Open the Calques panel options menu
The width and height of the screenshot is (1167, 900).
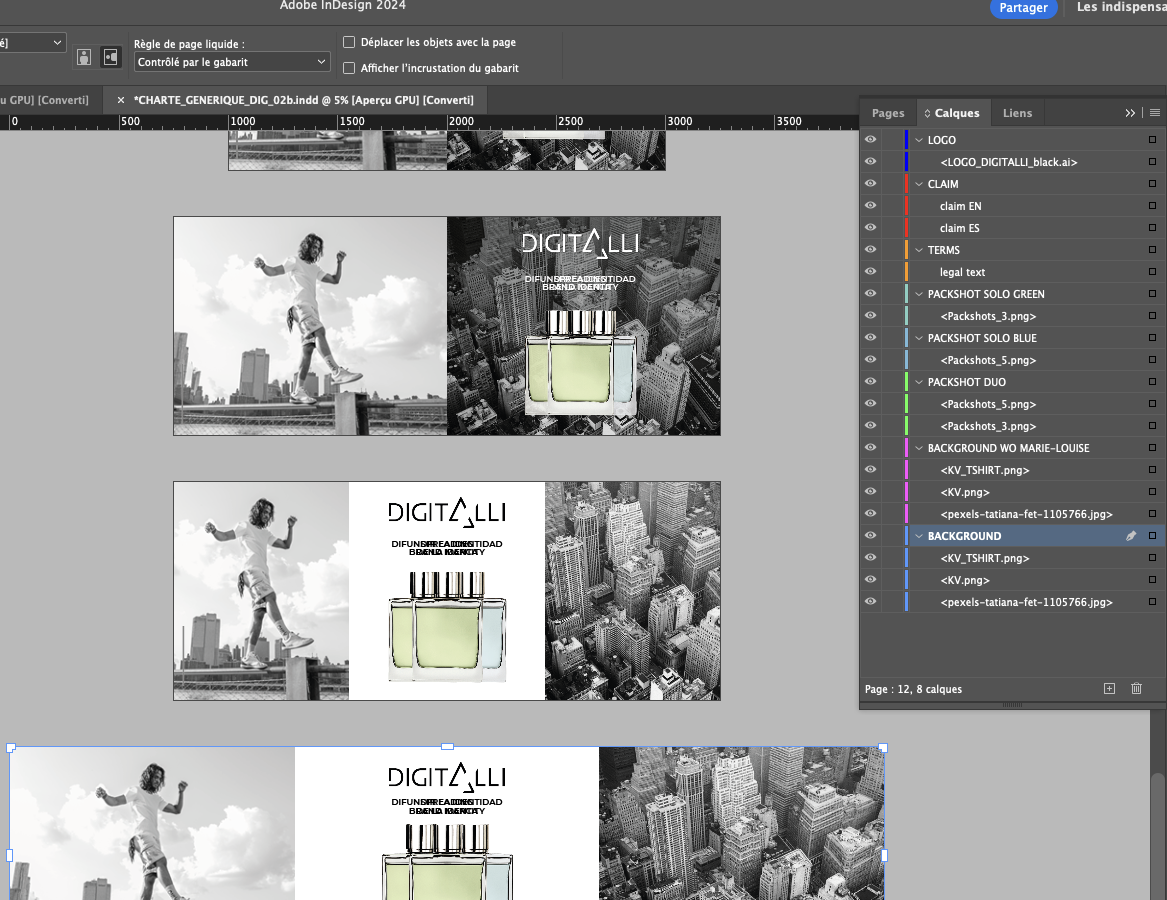click(1154, 112)
